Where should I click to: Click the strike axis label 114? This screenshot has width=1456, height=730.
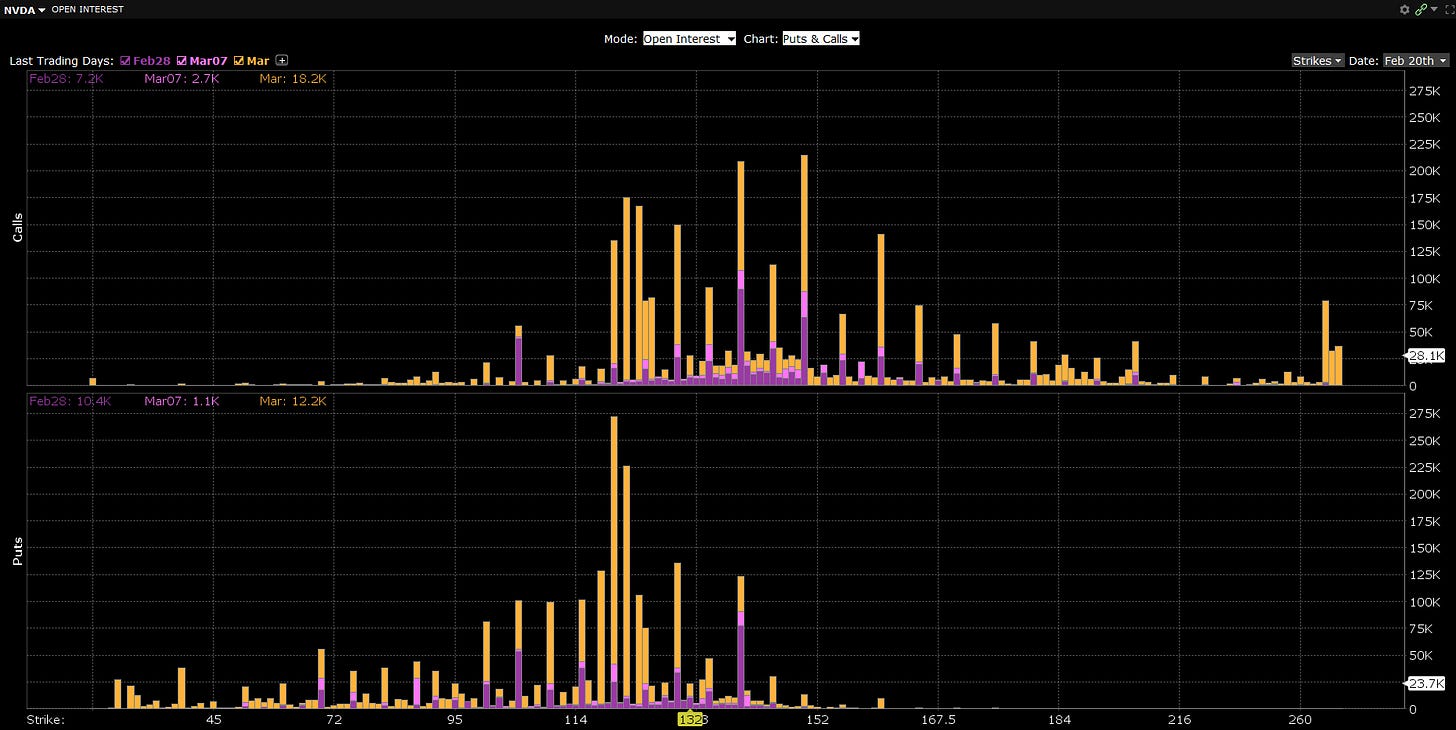click(x=575, y=719)
